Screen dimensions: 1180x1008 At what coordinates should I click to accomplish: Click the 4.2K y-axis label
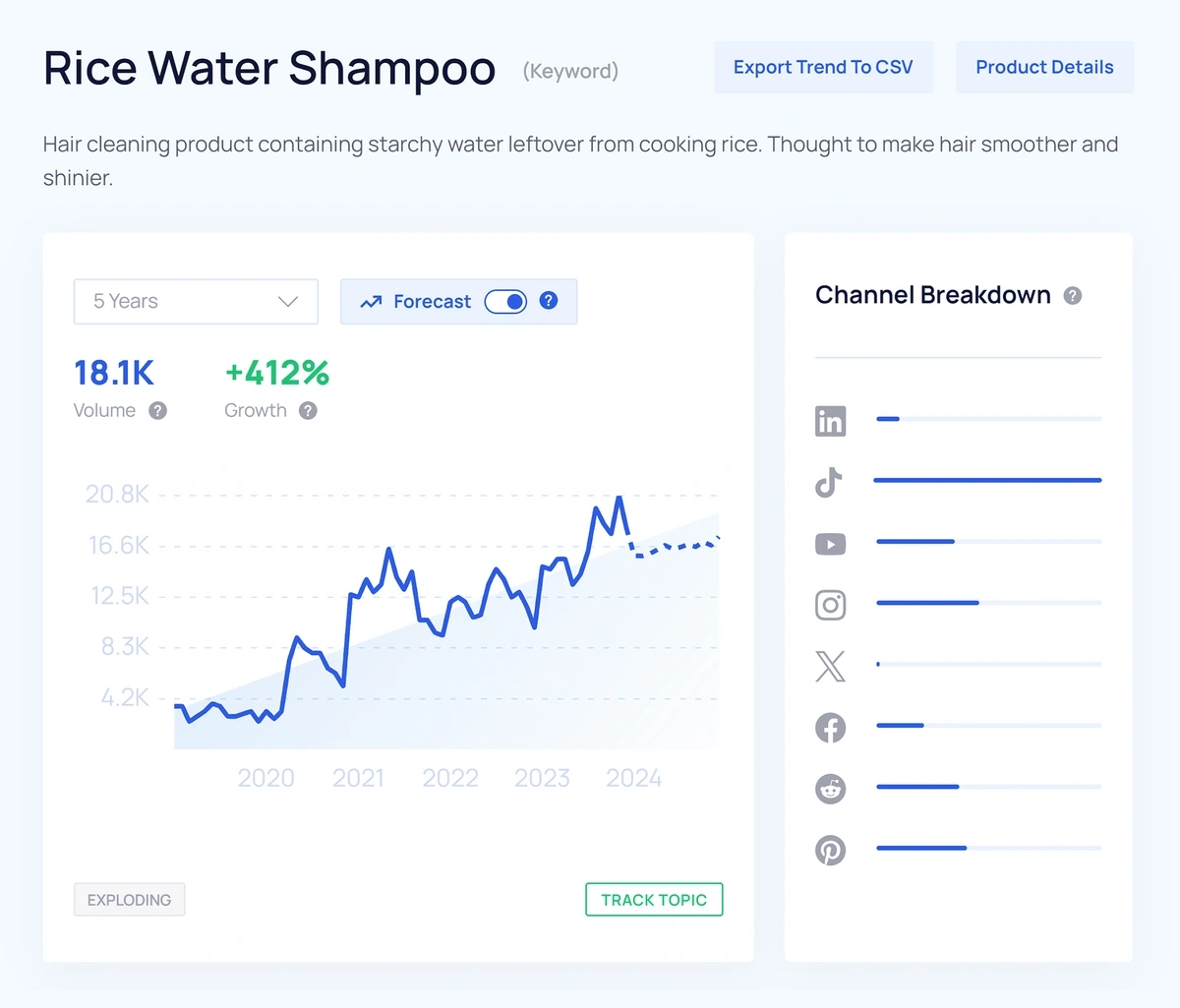tap(125, 698)
